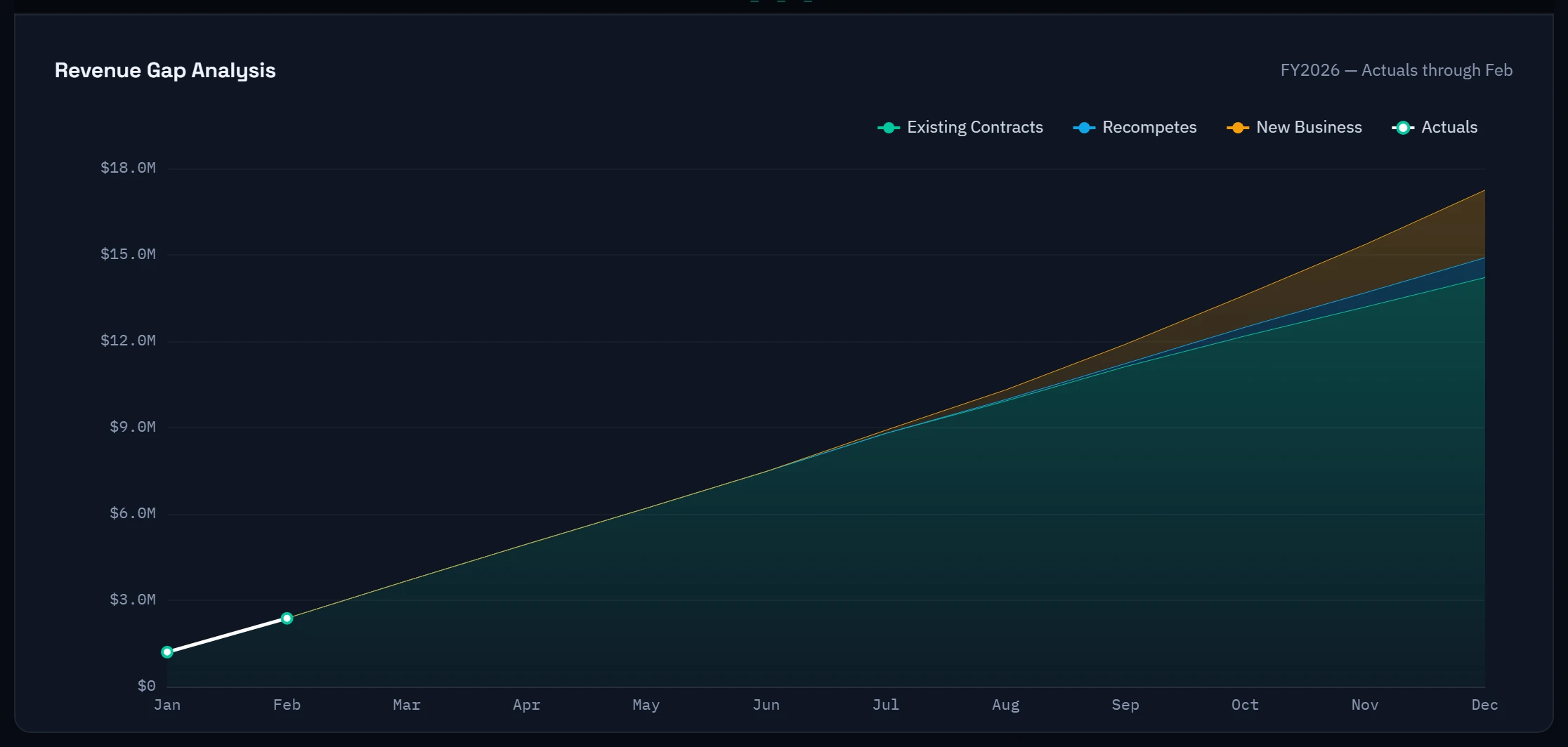Toggle the Existing Contracts legend series
The image size is (1568, 747).
coord(960,127)
